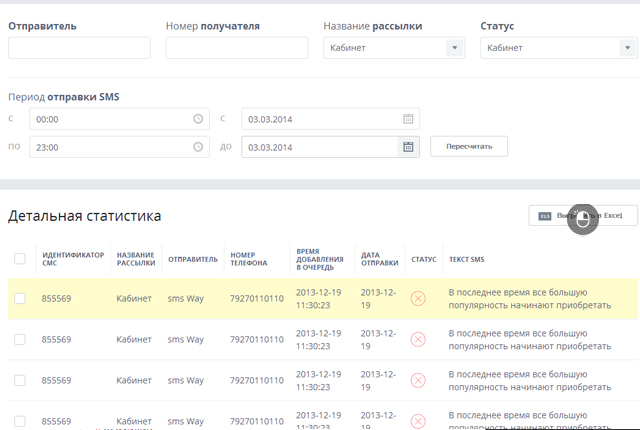Toggle select-all checkbox in table header

(x=20, y=259)
